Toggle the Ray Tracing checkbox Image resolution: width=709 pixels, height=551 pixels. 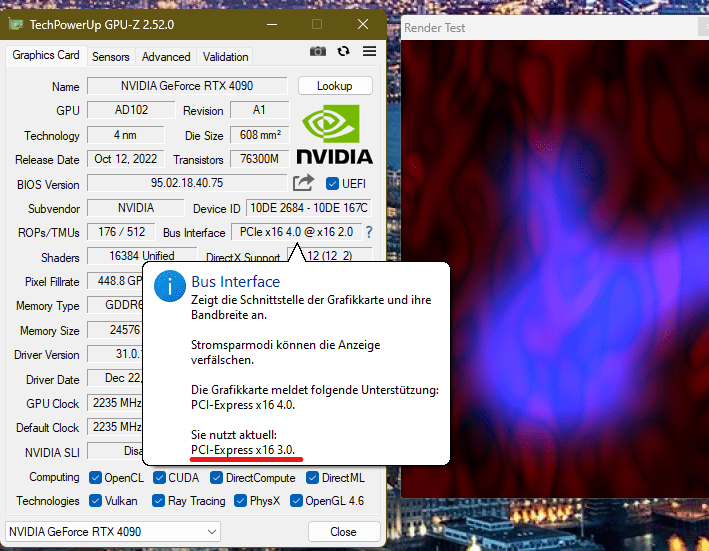point(158,501)
